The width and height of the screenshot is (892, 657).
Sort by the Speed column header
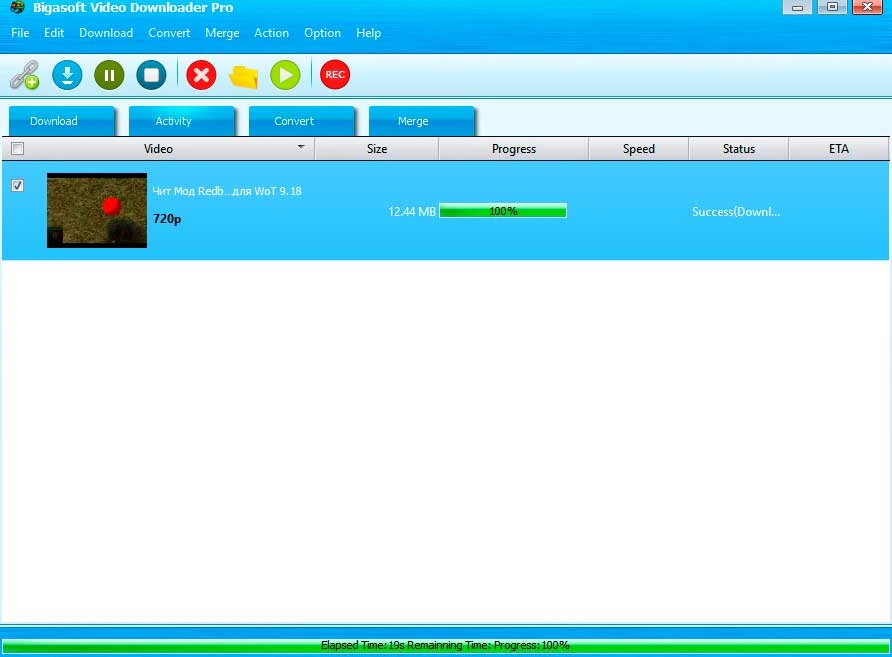tap(639, 149)
